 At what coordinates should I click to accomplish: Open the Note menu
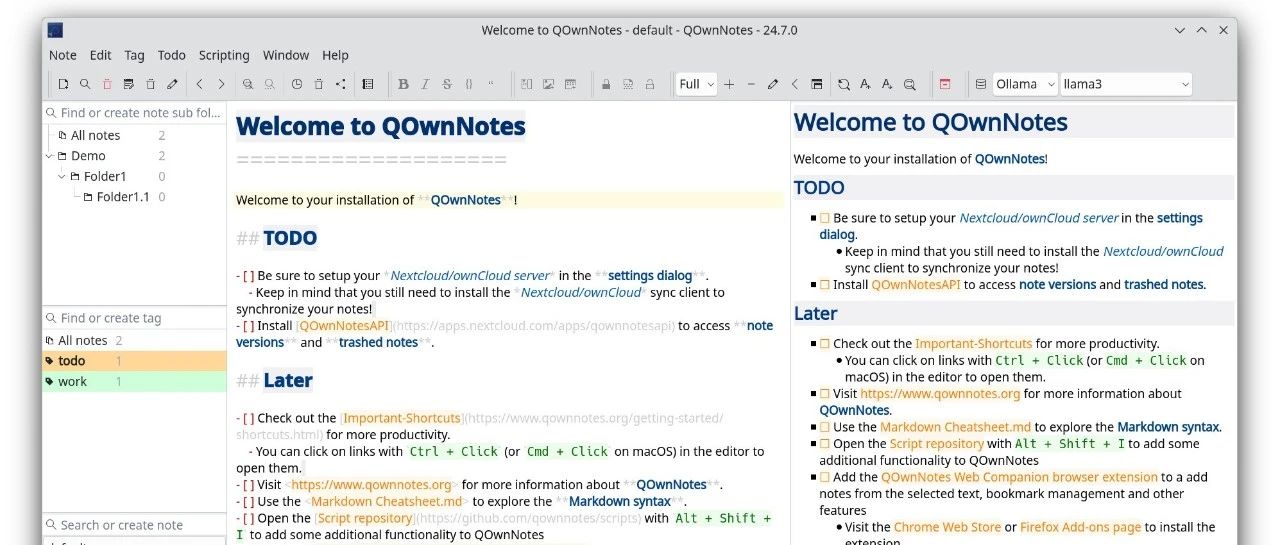pyautogui.click(x=63, y=55)
